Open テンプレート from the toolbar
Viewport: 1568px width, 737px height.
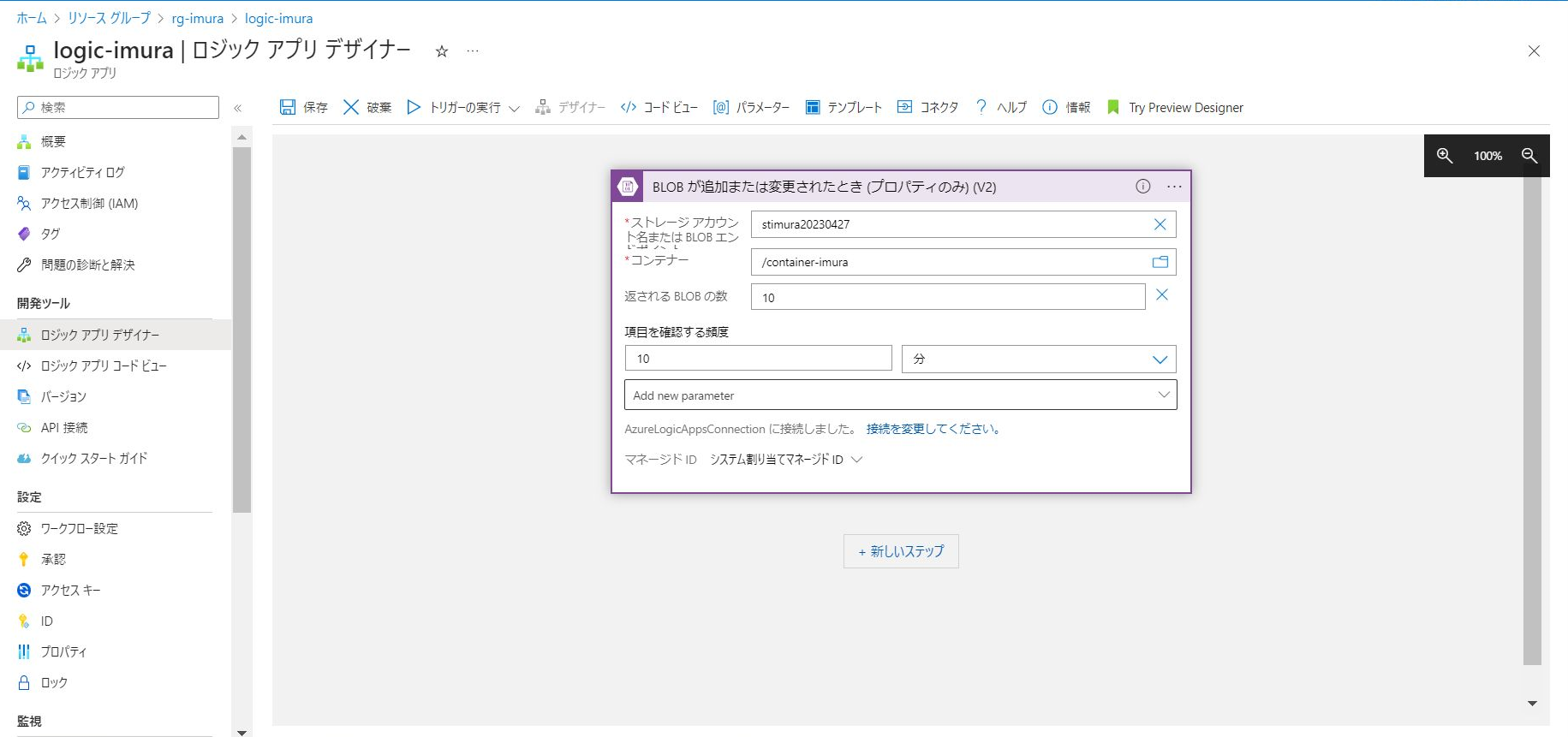(844, 107)
